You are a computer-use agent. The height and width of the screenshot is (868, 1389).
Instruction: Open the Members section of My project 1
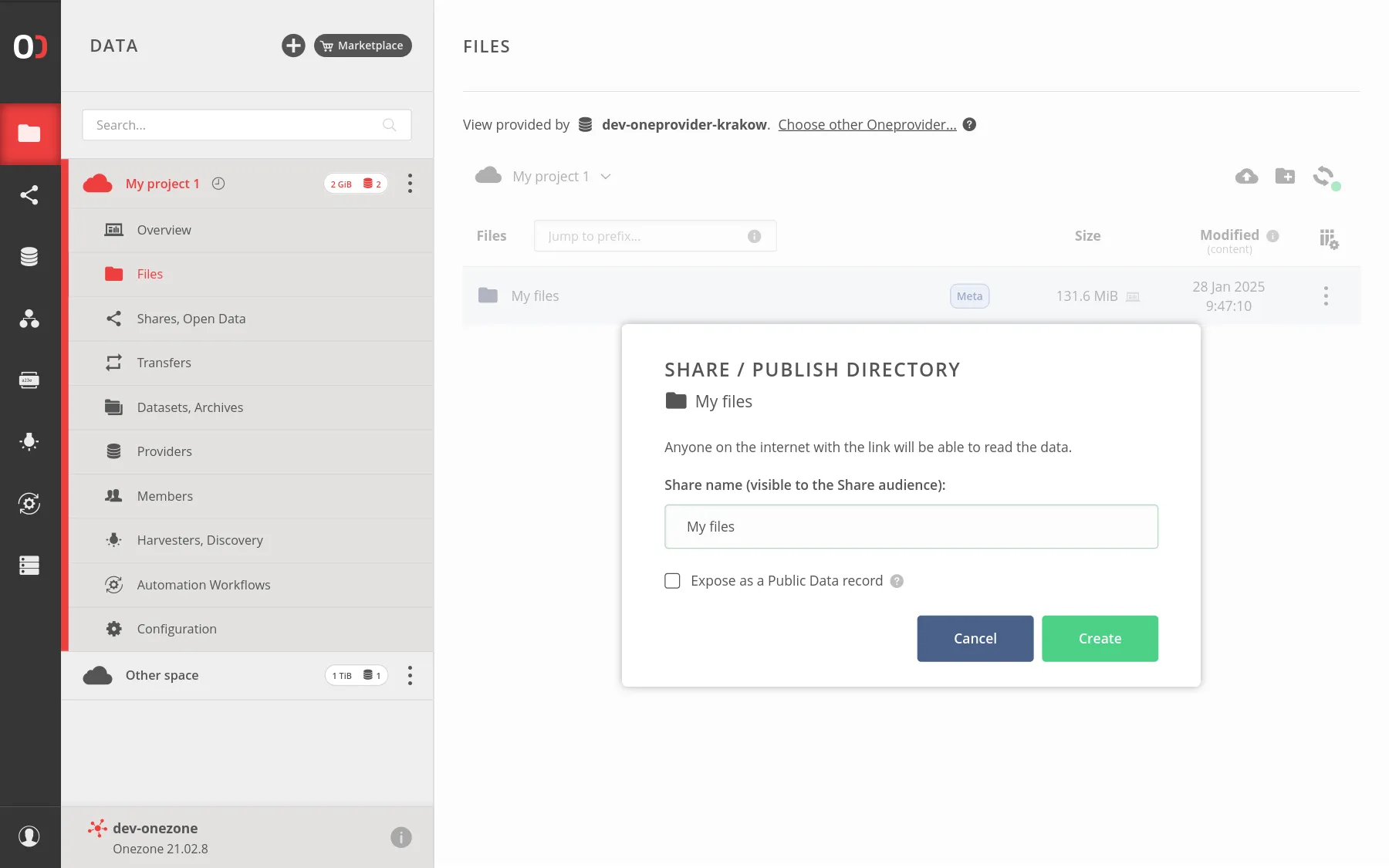[165, 496]
